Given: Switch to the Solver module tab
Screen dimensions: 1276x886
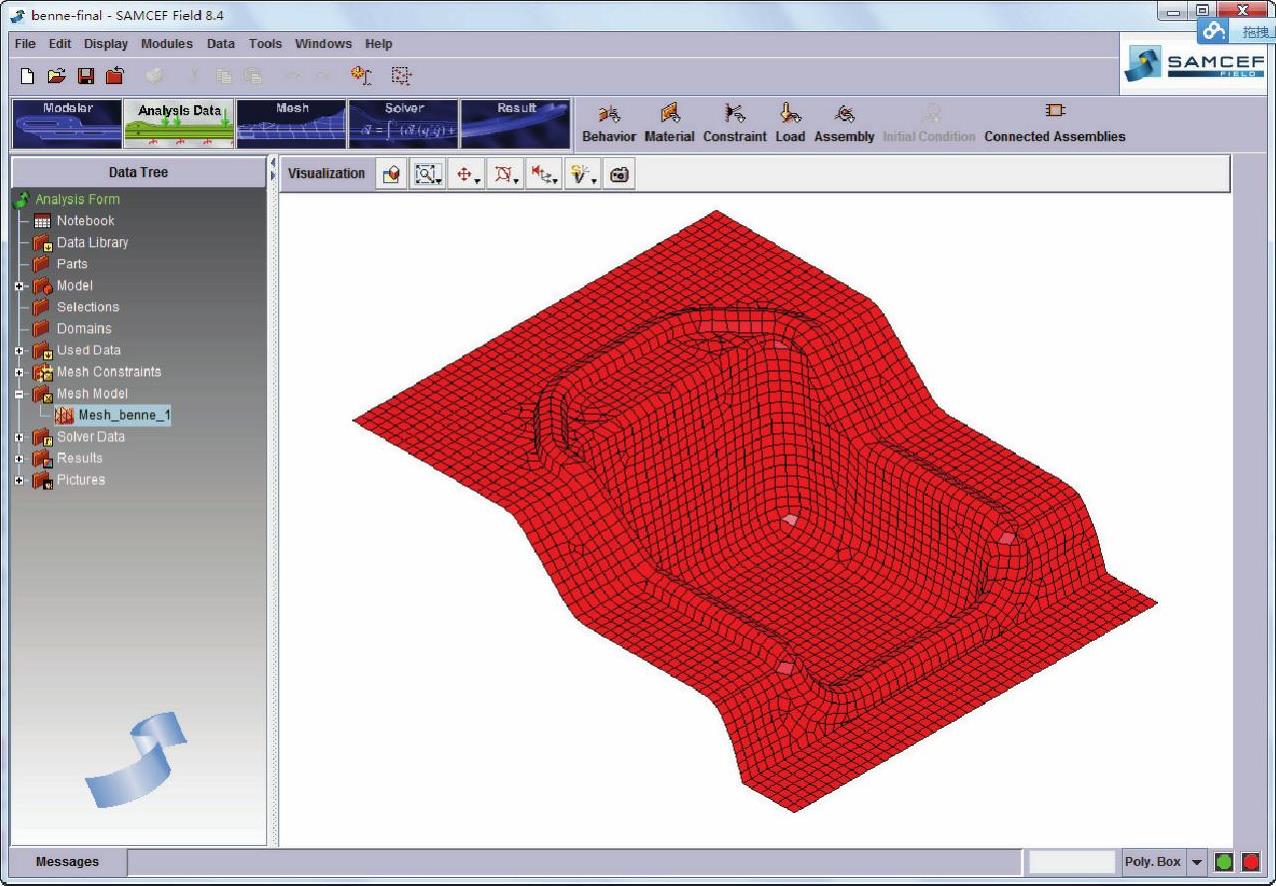Looking at the screenshot, I should [x=403, y=123].
